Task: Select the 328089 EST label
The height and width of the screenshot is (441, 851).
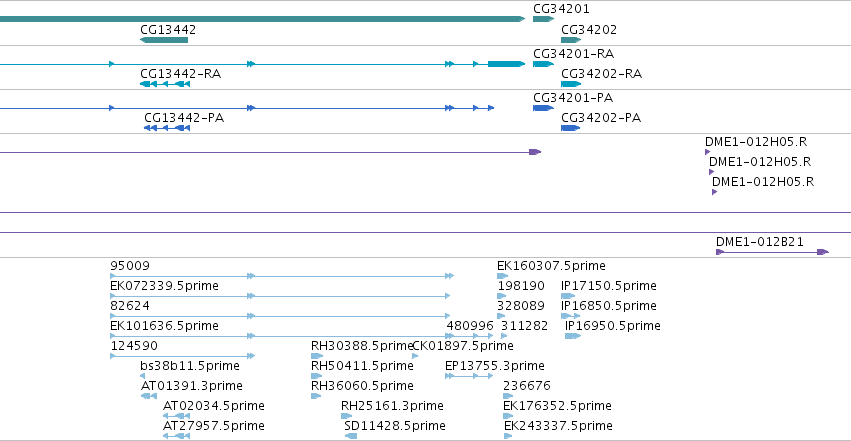Action: click(x=521, y=306)
